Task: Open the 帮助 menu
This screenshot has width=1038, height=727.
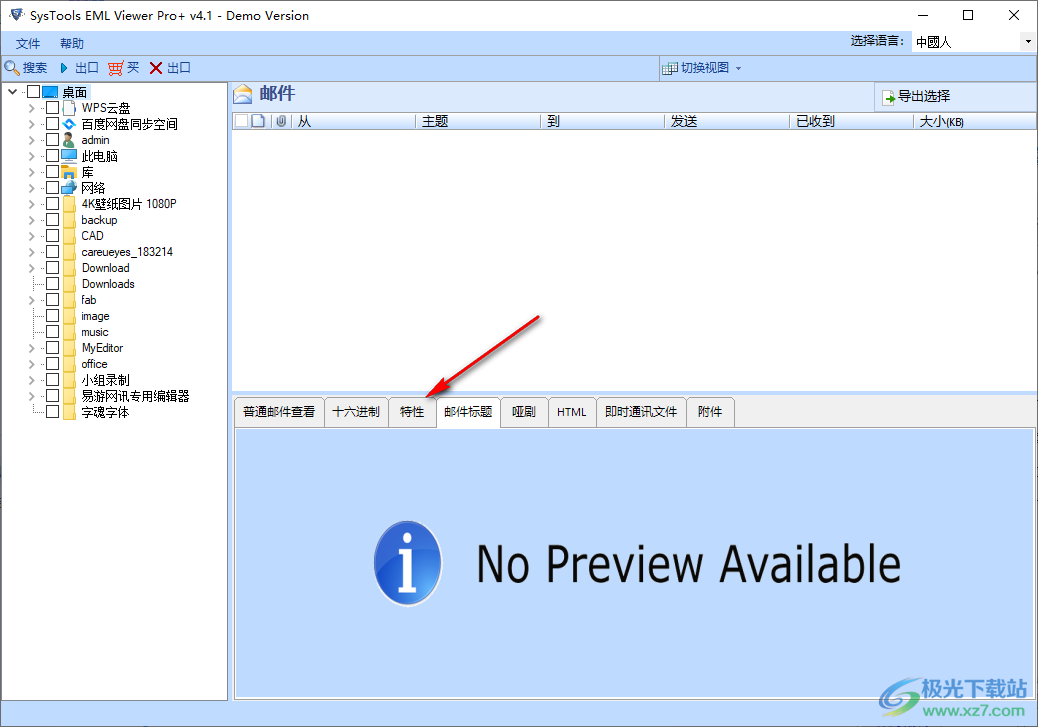Action: coord(70,43)
